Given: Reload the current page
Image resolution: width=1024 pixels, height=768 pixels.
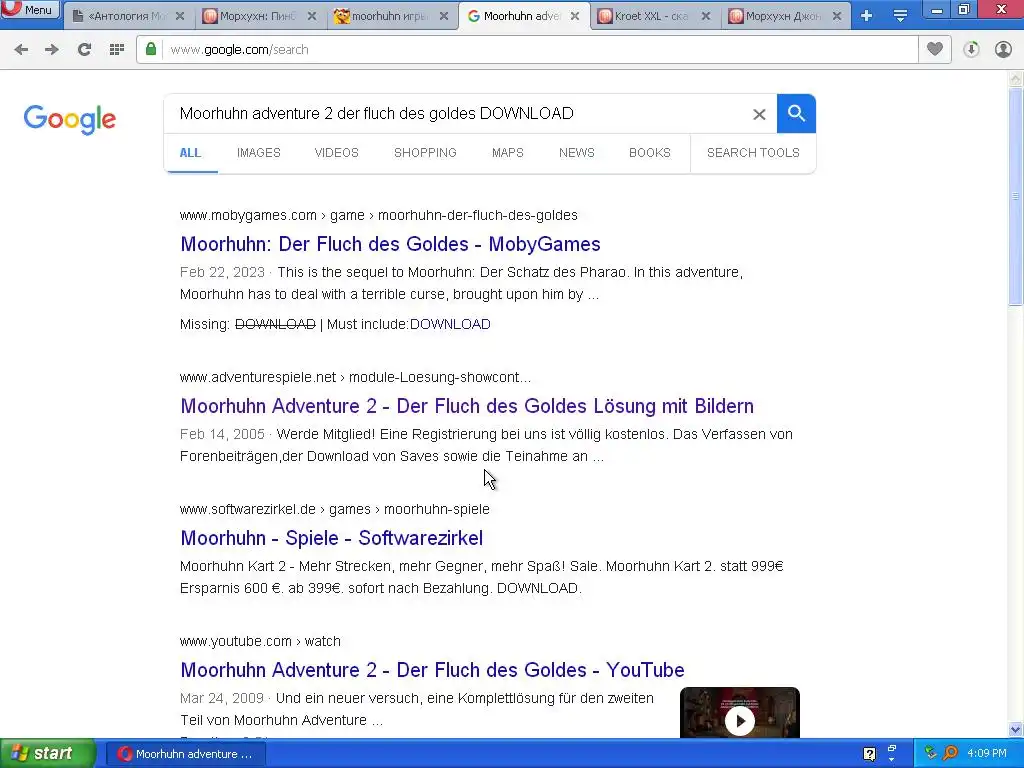Looking at the screenshot, I should point(84,50).
